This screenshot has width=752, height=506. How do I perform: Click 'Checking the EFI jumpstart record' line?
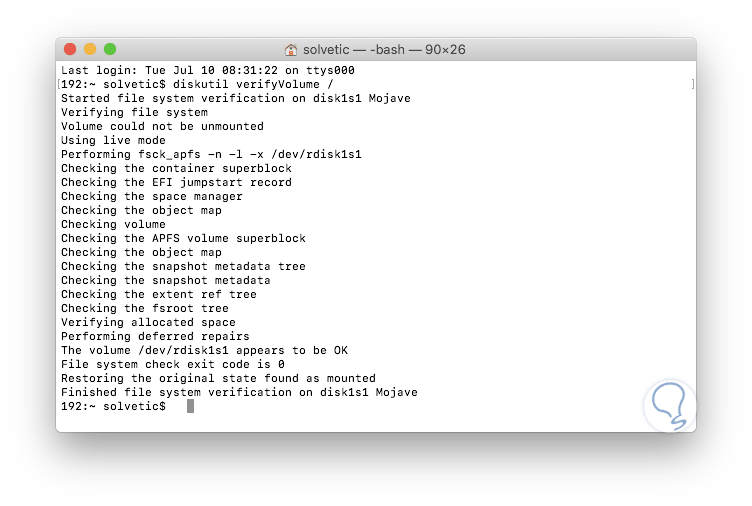pyautogui.click(x=176, y=183)
